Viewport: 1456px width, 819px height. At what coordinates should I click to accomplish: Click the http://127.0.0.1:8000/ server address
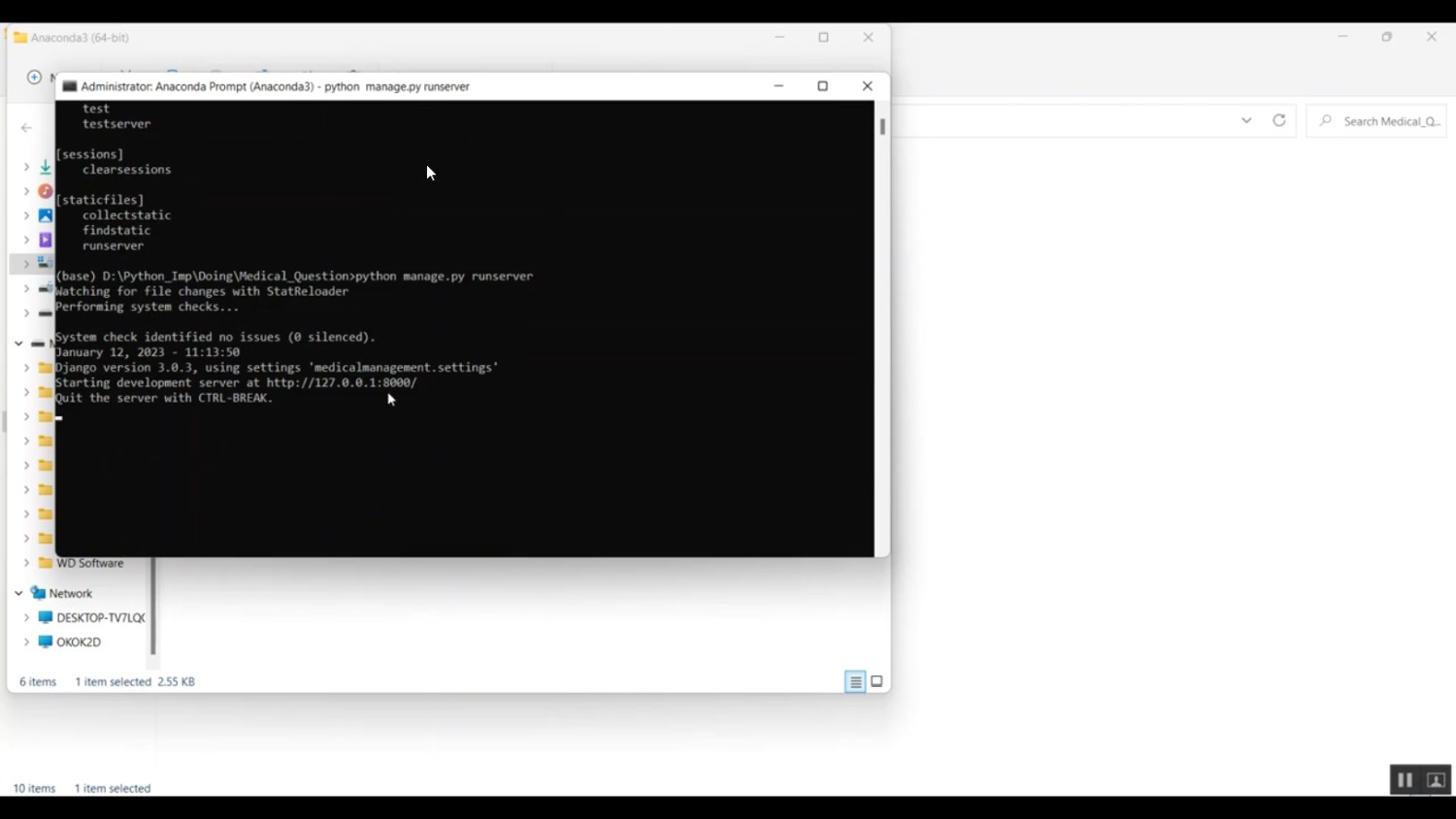[x=342, y=383]
